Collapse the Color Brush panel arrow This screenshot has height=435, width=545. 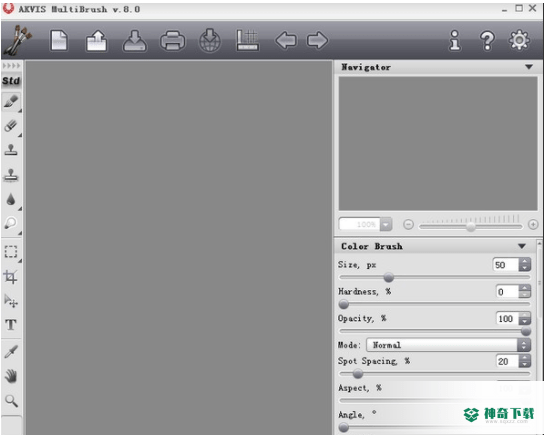(522, 246)
